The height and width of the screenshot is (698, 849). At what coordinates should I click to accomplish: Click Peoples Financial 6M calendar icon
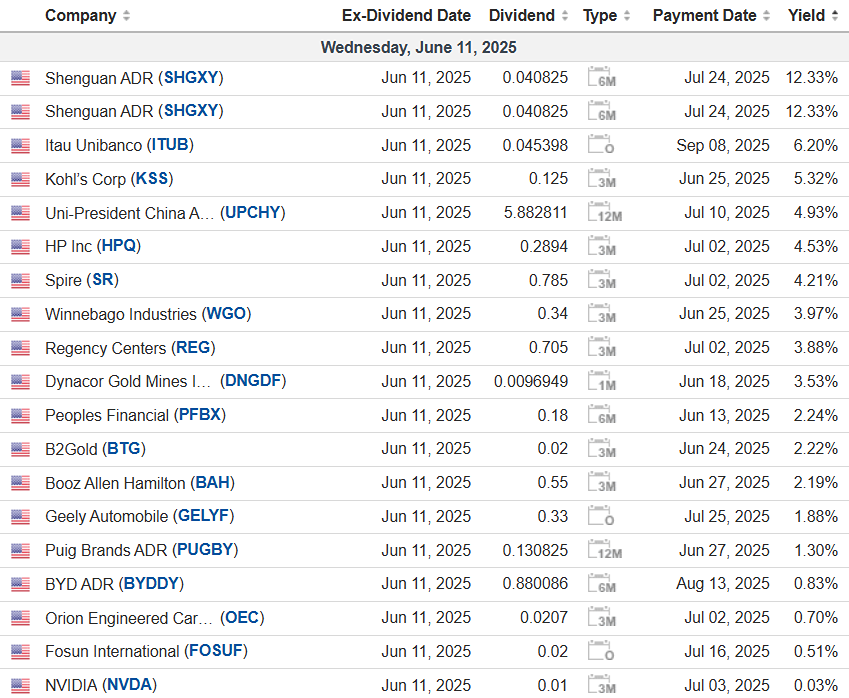click(x=602, y=415)
